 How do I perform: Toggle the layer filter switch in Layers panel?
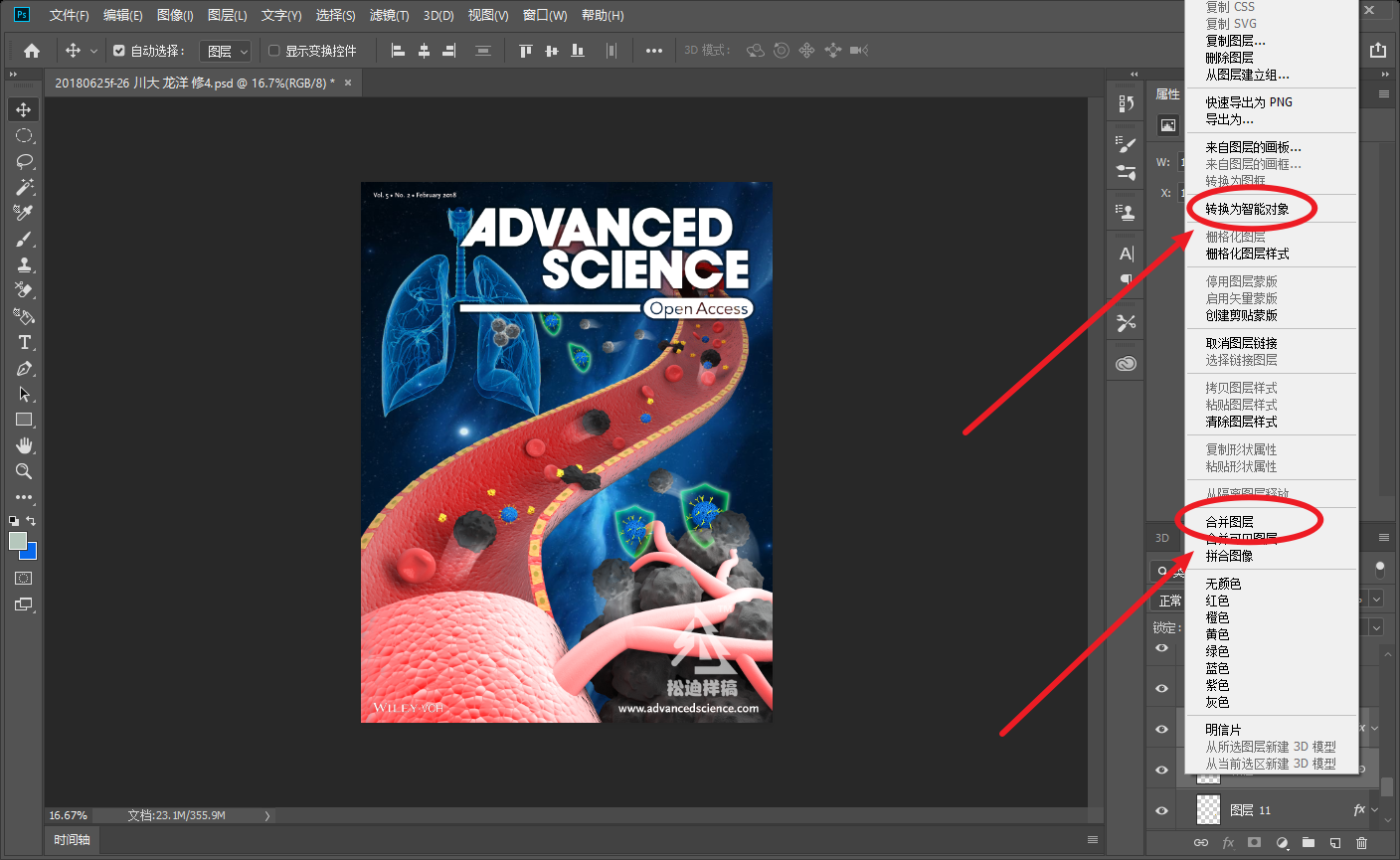coord(1379,569)
